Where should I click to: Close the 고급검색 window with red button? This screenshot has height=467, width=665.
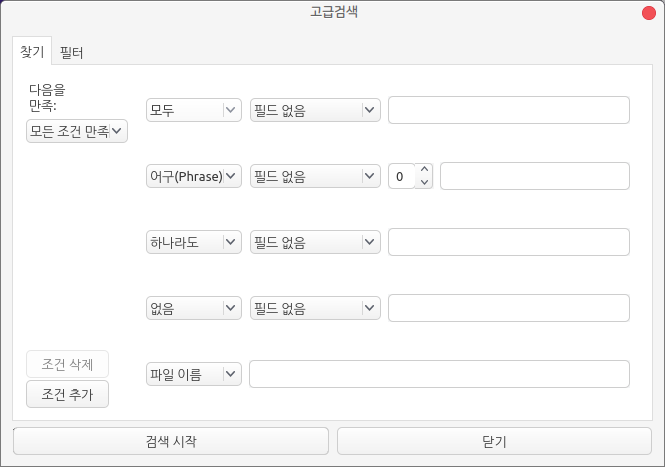647,13
